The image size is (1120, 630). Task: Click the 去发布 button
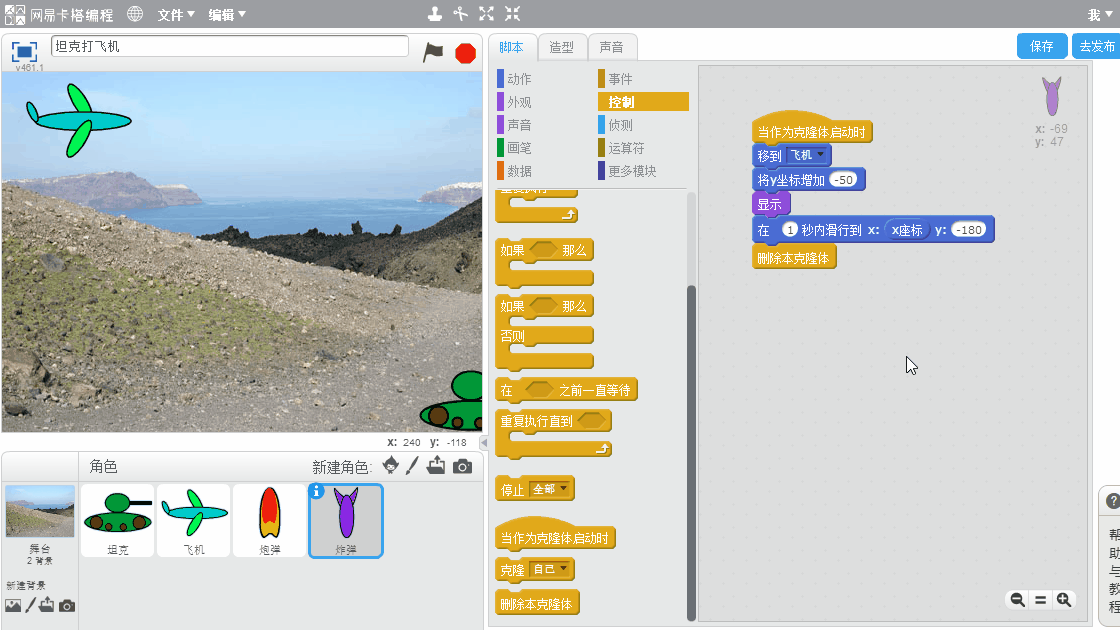tap(1096, 46)
